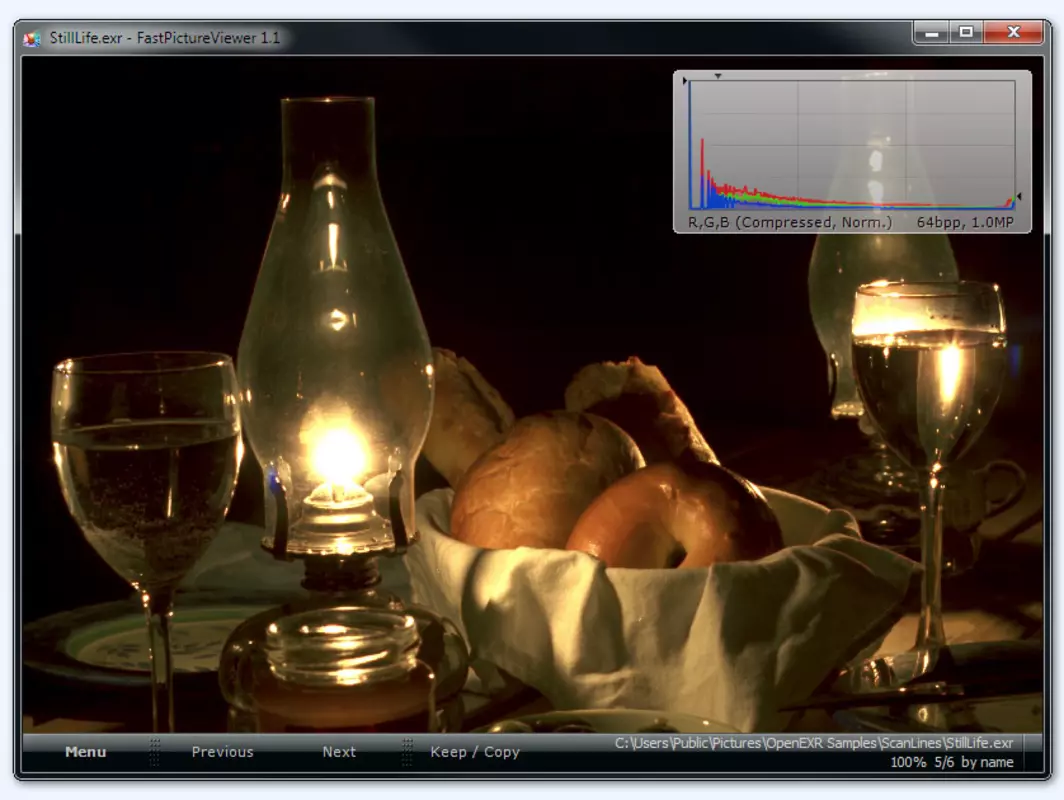Screen dimensions: 1064x800
Task: Click the 'by name' sort indicator
Action: pyautogui.click(x=987, y=762)
